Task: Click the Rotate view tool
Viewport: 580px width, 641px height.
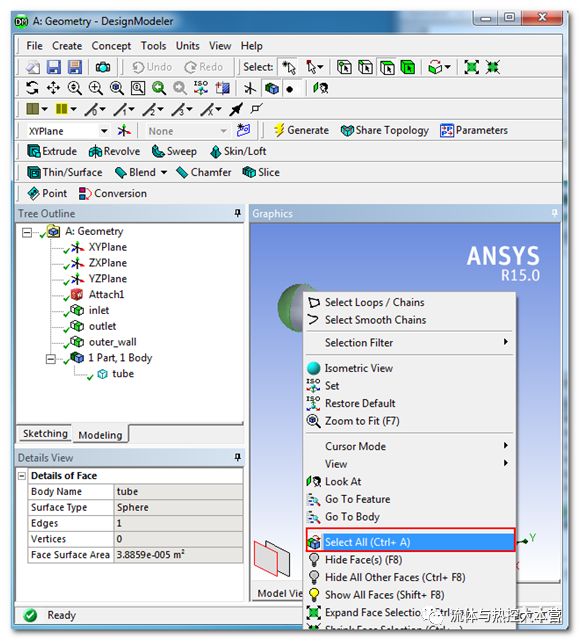Action: pyautogui.click(x=32, y=88)
